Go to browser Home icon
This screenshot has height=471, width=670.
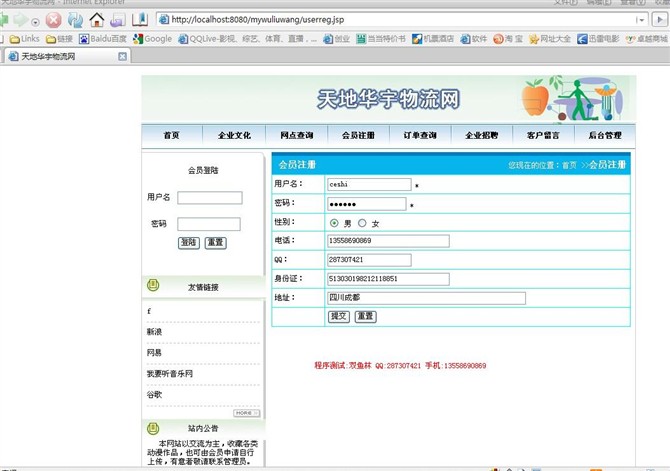(x=97, y=20)
